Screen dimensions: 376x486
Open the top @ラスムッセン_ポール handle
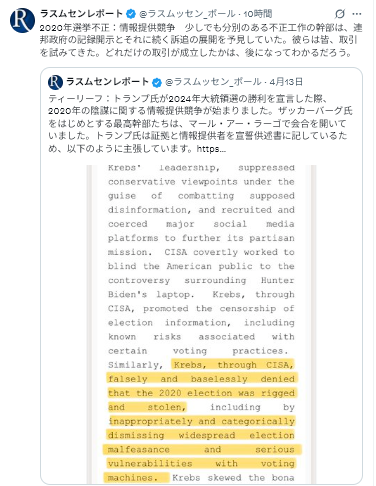[x=187, y=14]
